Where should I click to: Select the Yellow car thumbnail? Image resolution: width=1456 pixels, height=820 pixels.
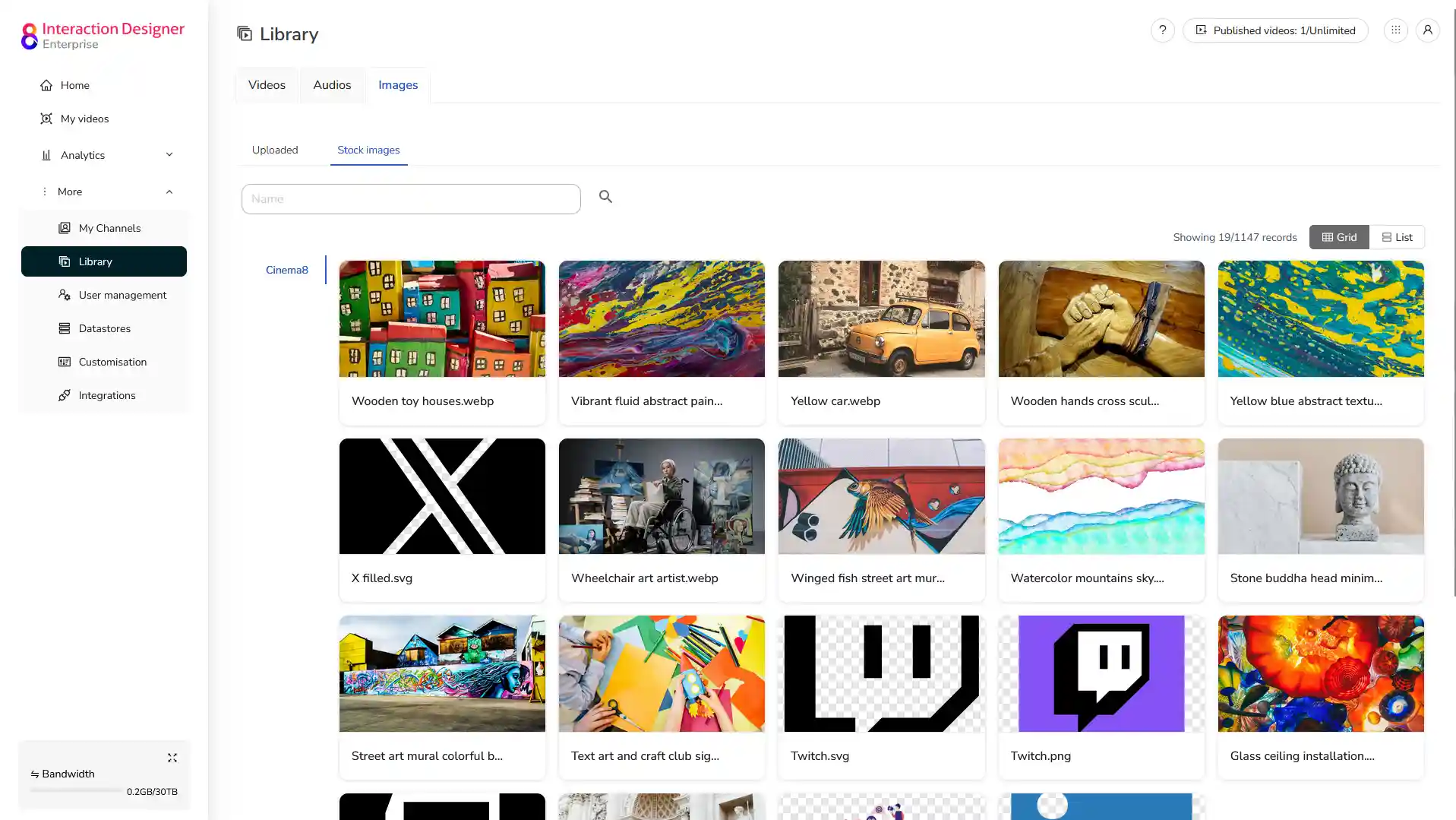(881, 319)
